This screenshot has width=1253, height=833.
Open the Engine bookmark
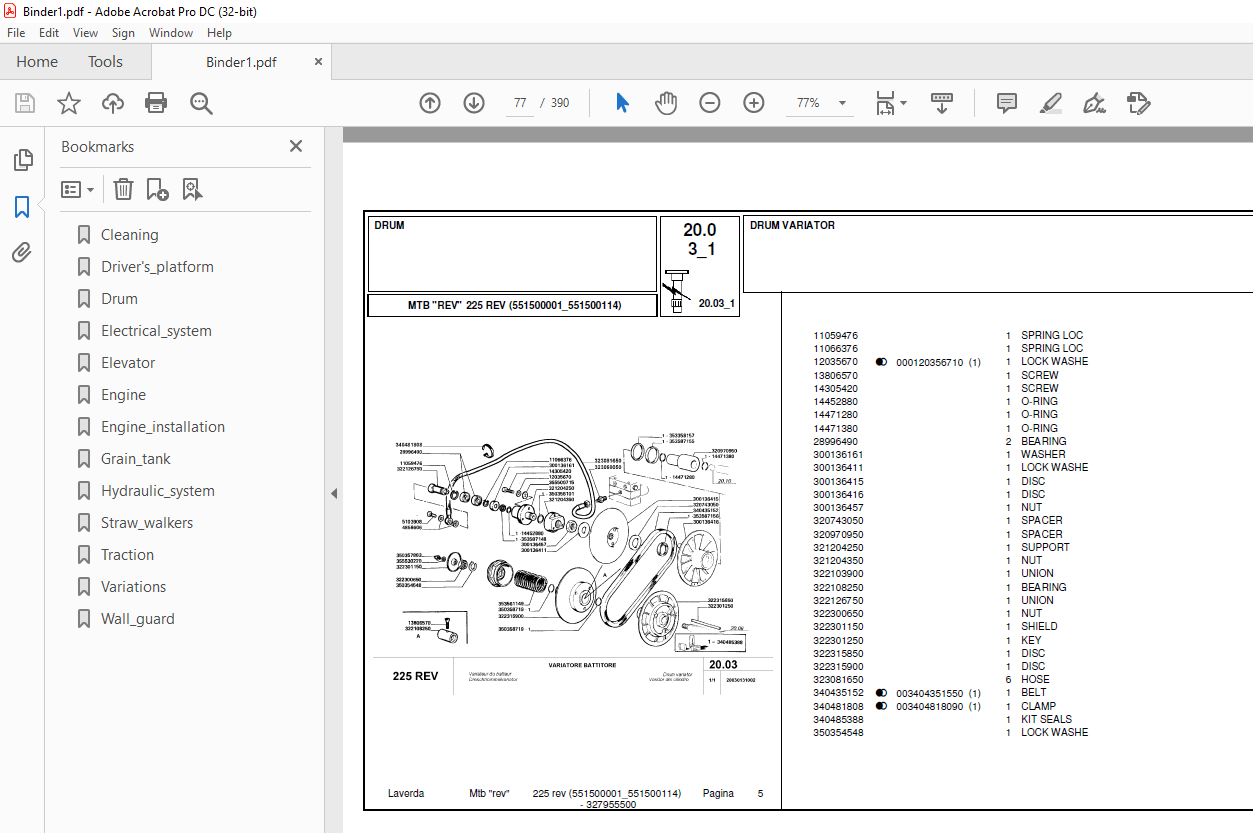(x=123, y=395)
